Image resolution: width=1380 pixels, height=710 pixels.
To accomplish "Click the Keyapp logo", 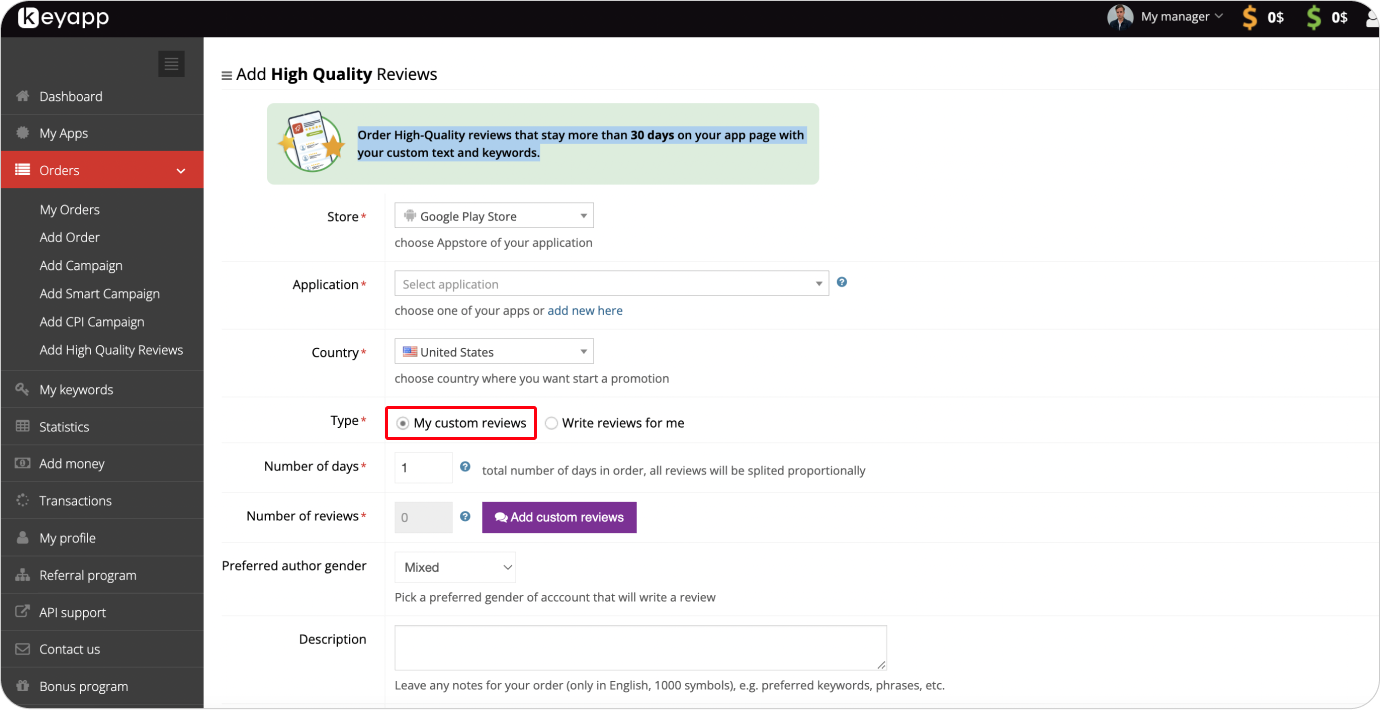I will (64, 18).
